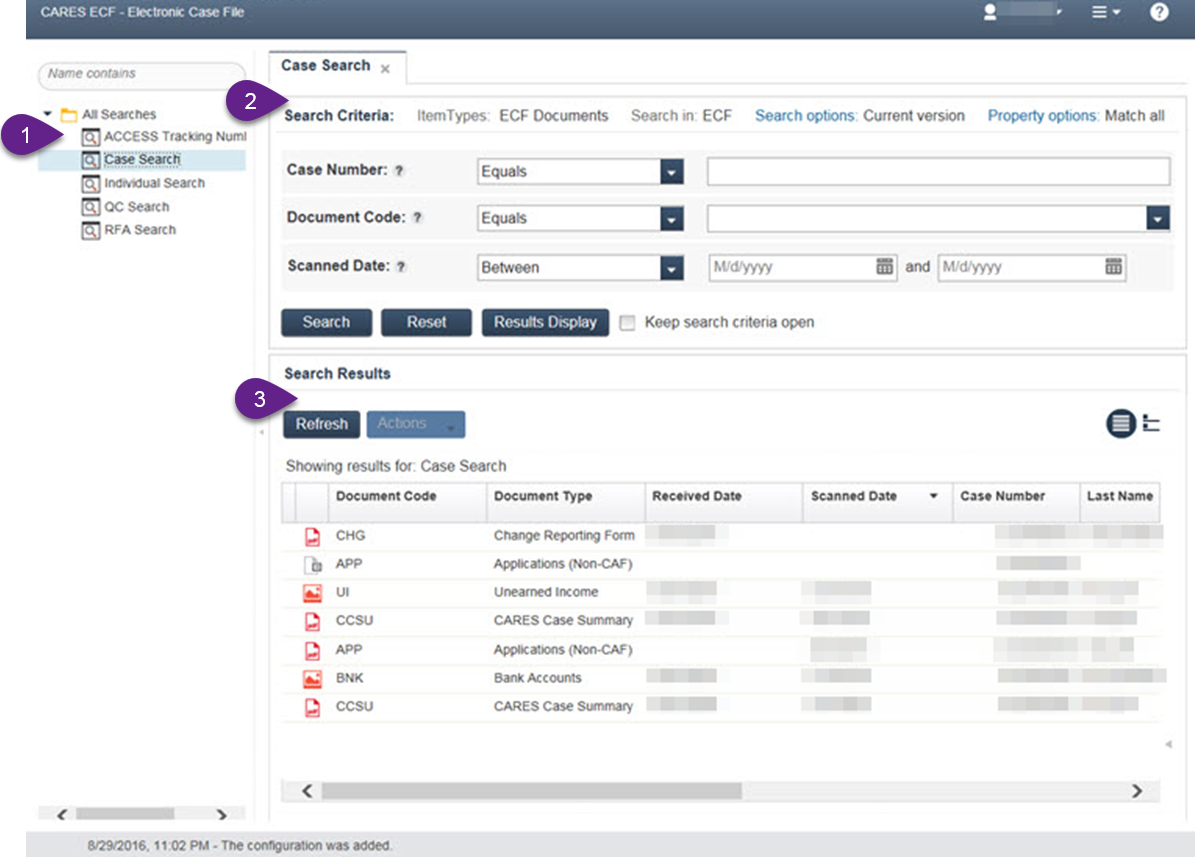This screenshot has height=857, width=1195.
Task: Open the Document Code value dropdown
Action: point(1158,219)
